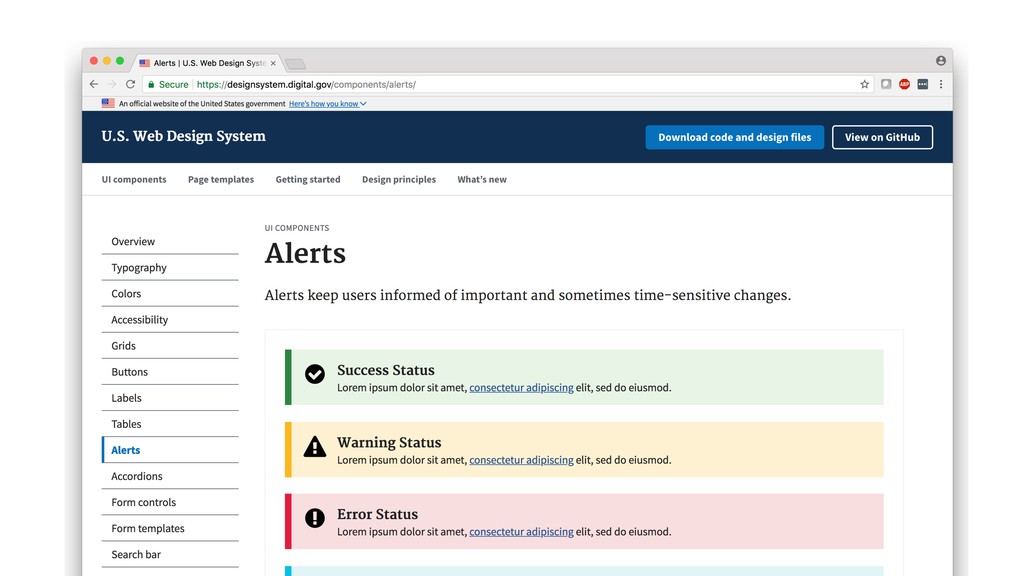Click the Warning Status triangle icon
Viewport: 1024px width, 576px height.
pos(315,447)
